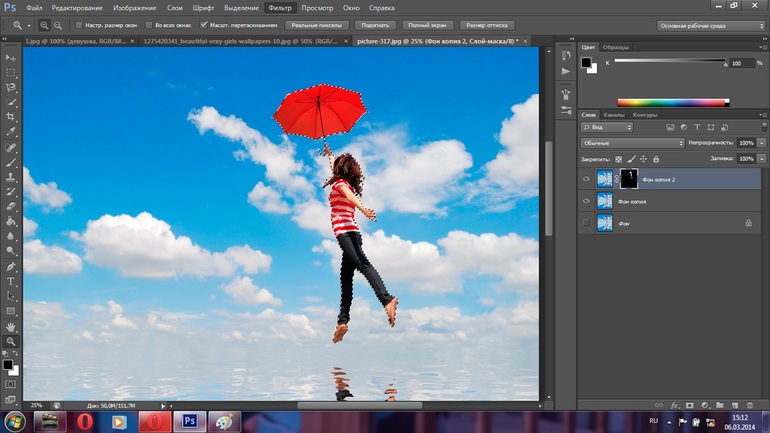Open the Непрозрачность opacity dropdown arrow
The height and width of the screenshot is (433, 770).
coord(762,143)
